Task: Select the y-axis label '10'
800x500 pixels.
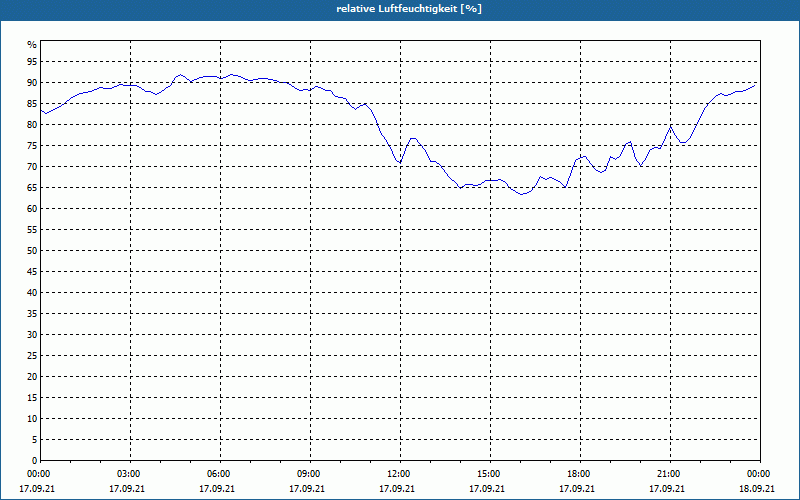Action: [x=32, y=419]
